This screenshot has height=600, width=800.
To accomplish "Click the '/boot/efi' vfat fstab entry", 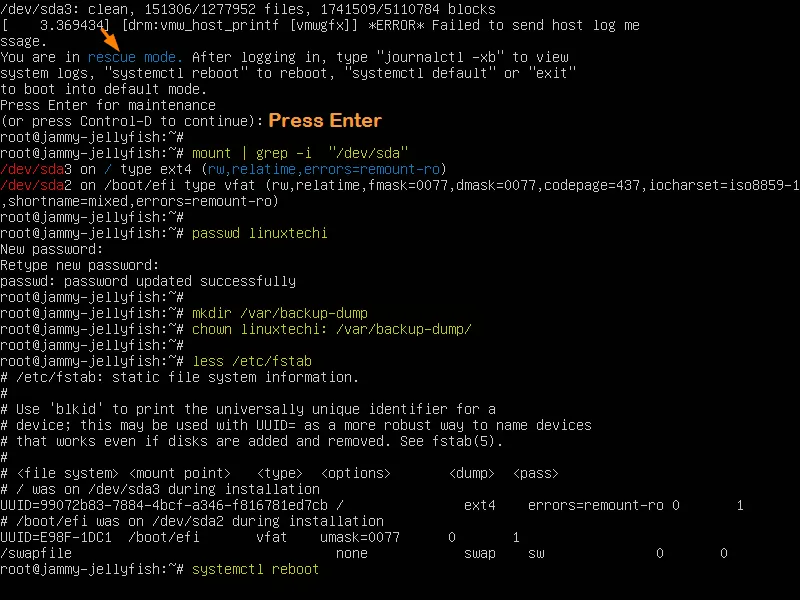I will click(x=160, y=537).
